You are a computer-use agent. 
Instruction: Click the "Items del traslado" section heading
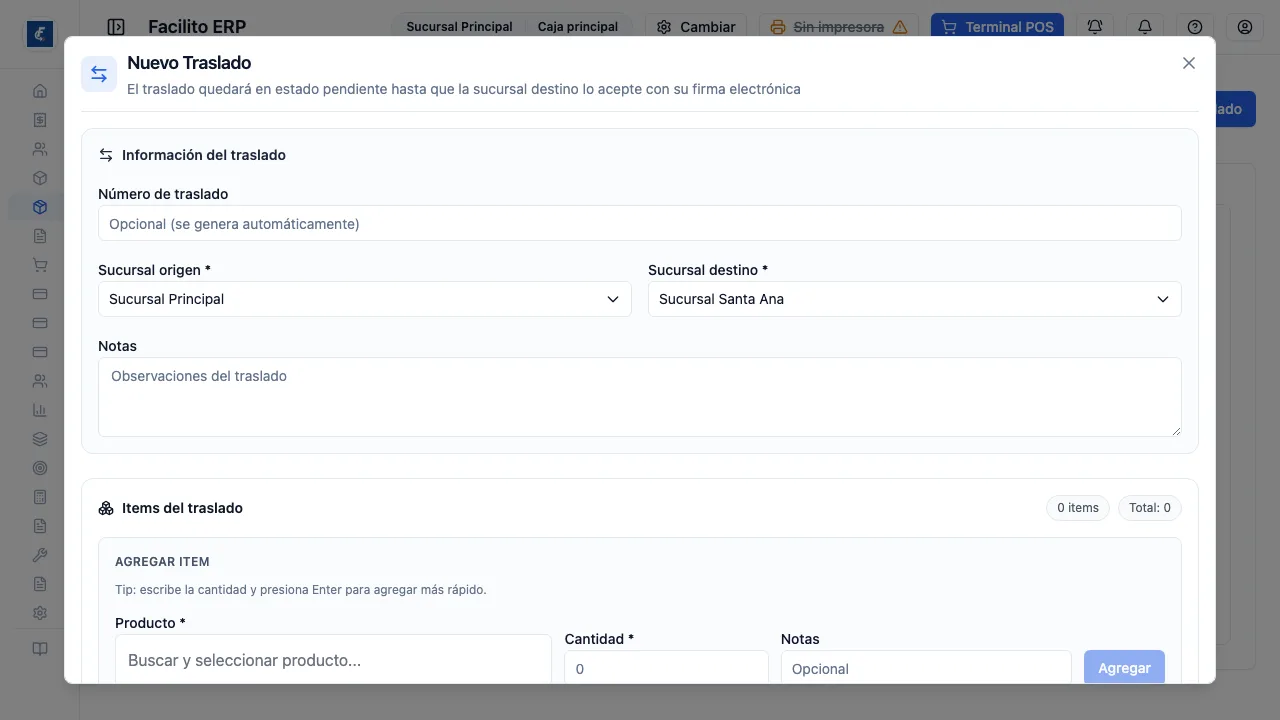click(x=182, y=508)
